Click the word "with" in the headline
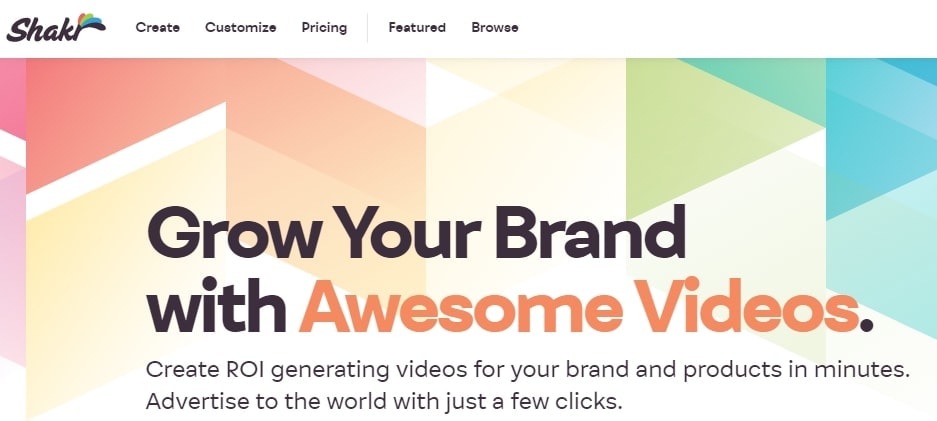Viewport: 937px width, 421px height. point(216,305)
